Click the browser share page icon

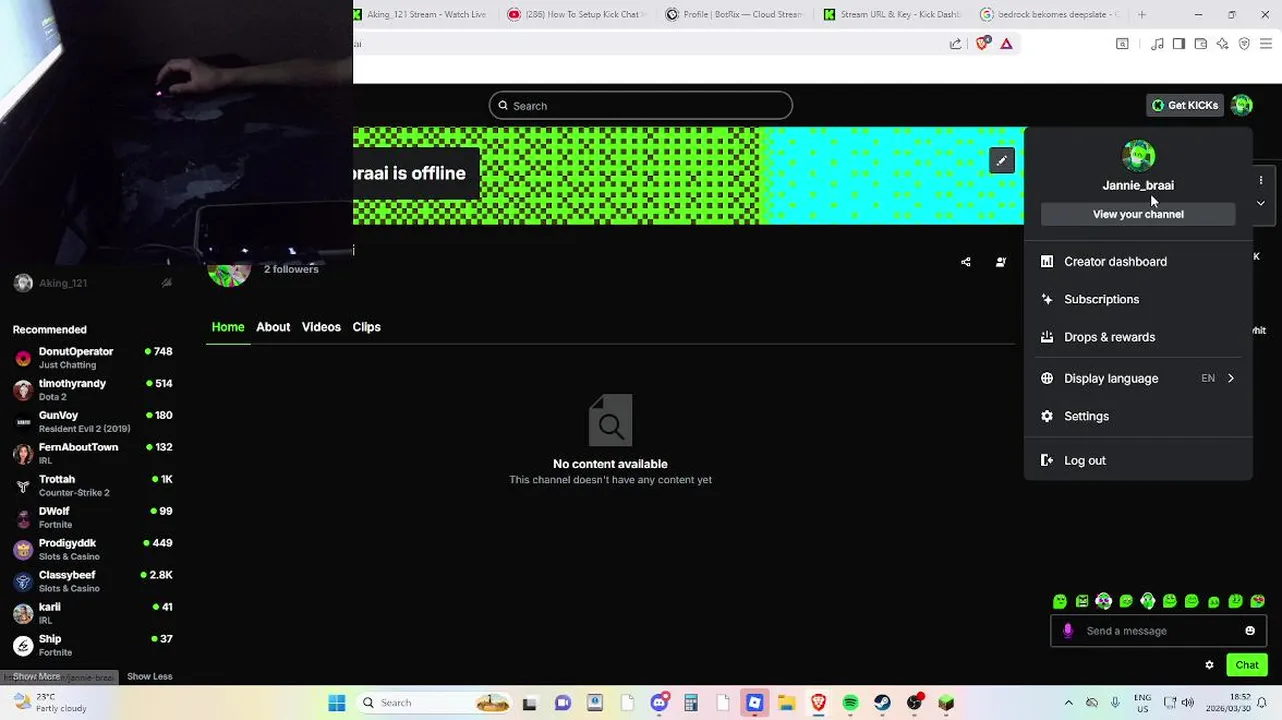pyautogui.click(x=956, y=44)
